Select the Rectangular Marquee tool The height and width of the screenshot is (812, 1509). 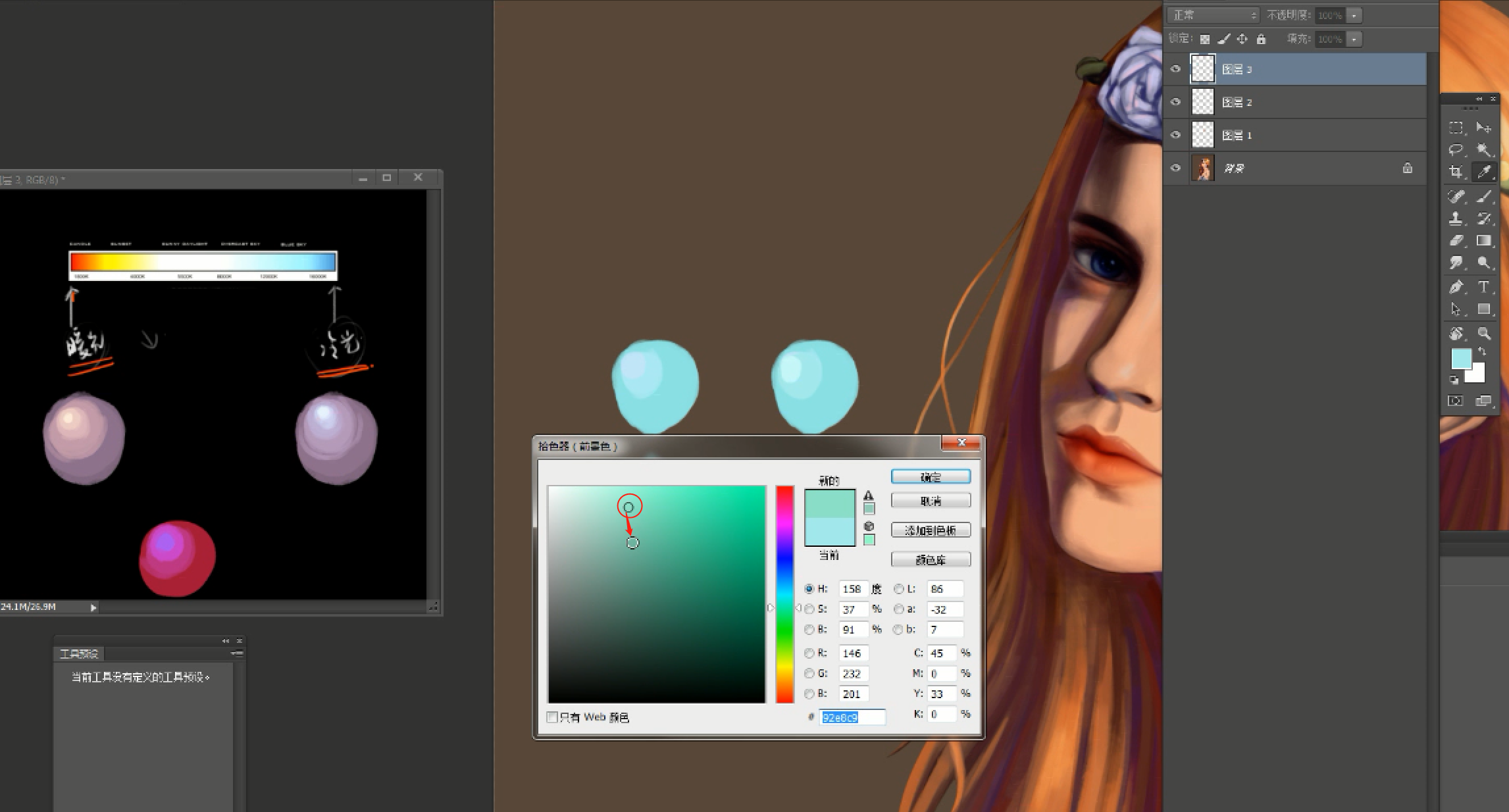pos(1456,128)
